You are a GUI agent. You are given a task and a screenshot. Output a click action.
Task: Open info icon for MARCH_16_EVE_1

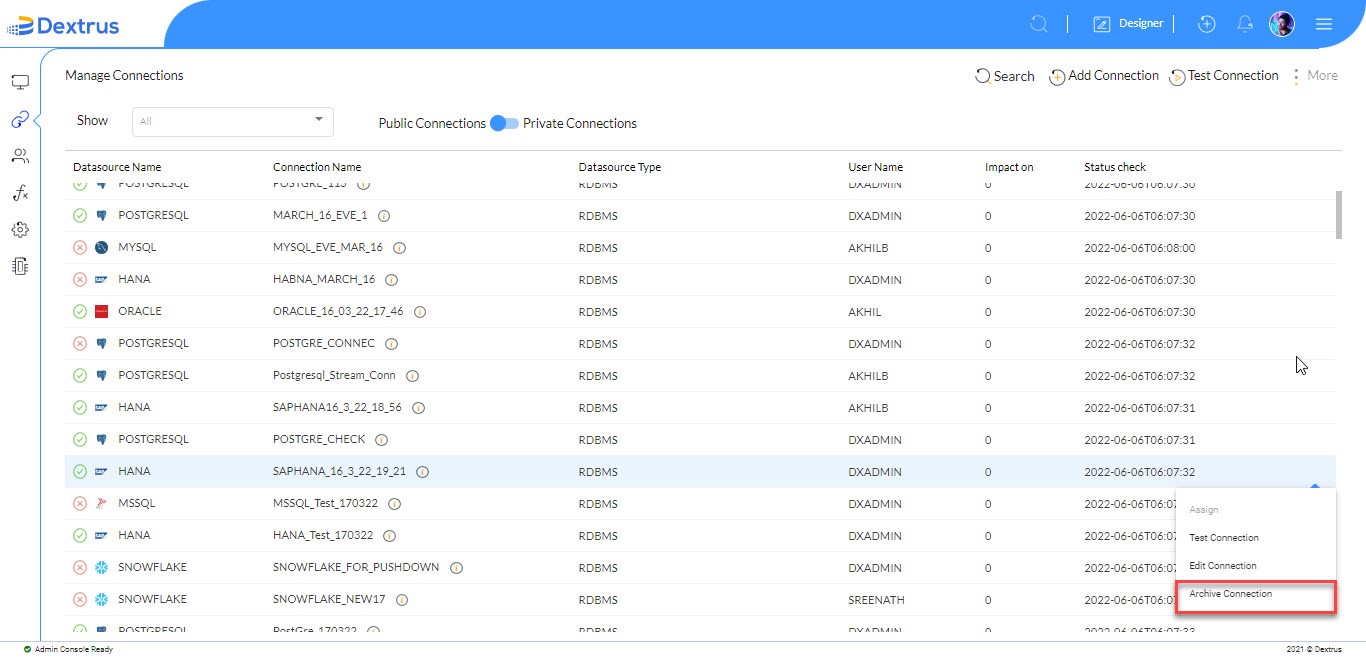(384, 216)
